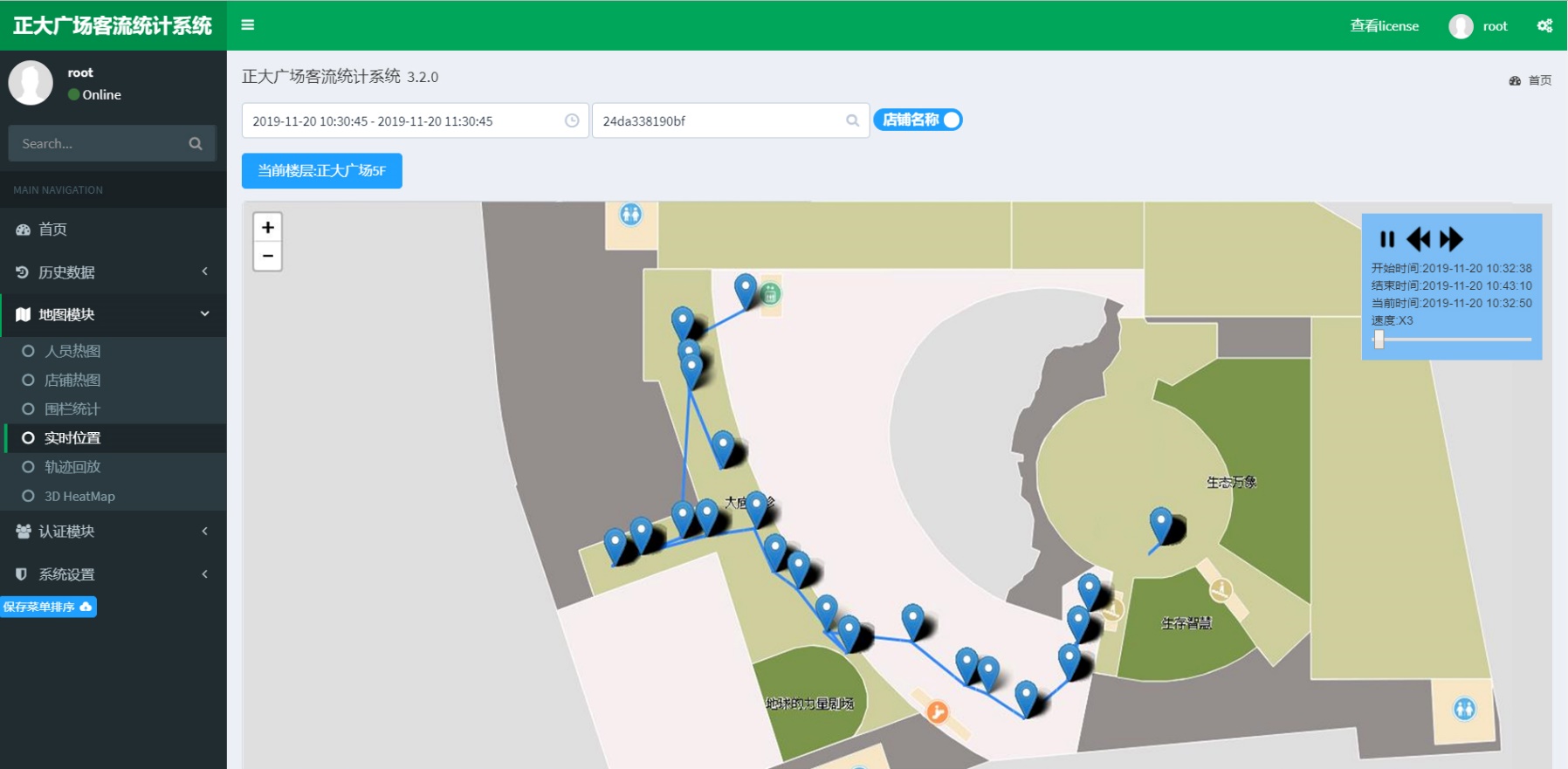The image size is (1568, 769).
Task: Open 首页 in the sidebar navigation
Action: 113,230
